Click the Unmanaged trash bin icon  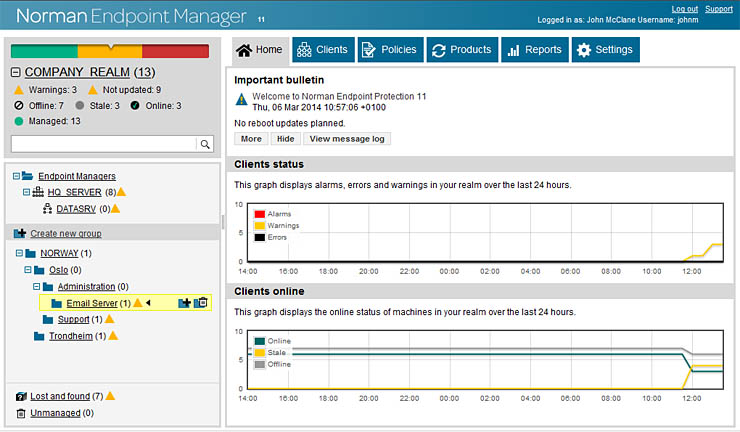click(21, 412)
